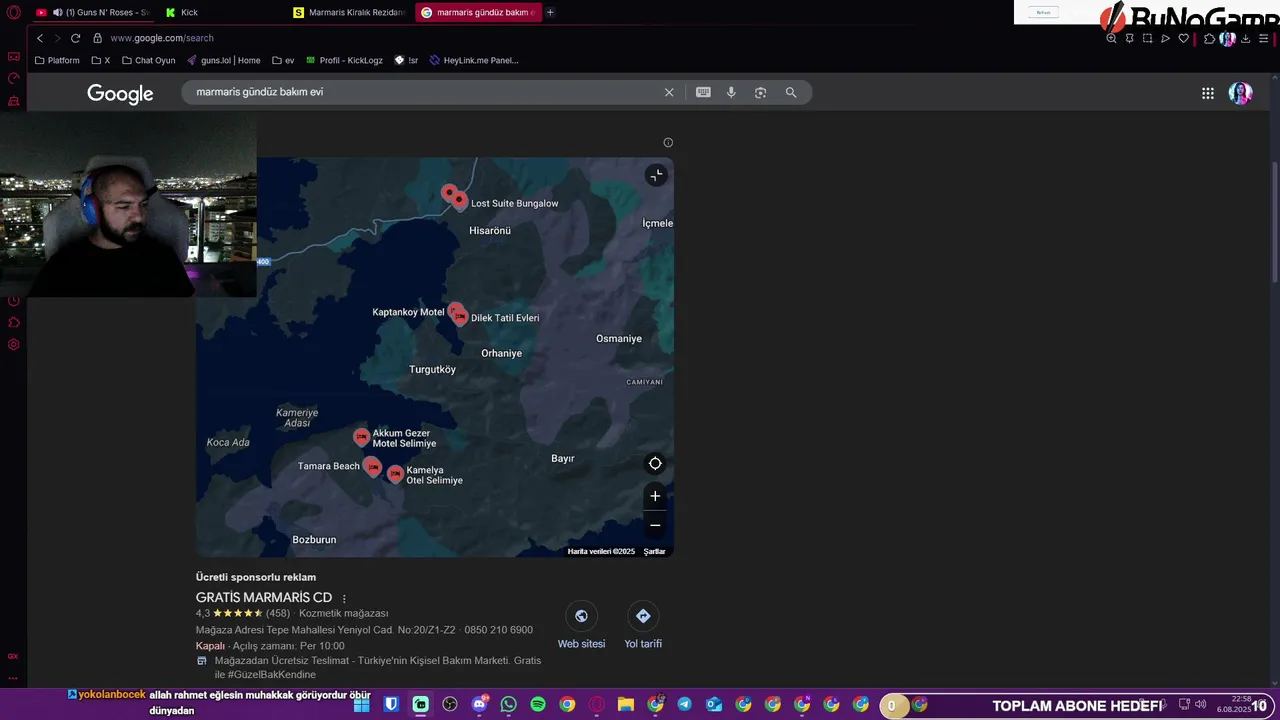This screenshot has width=1280, height=720.
Task: Mute the Guns N' Roses tab audio
Action: pyautogui.click(x=57, y=12)
